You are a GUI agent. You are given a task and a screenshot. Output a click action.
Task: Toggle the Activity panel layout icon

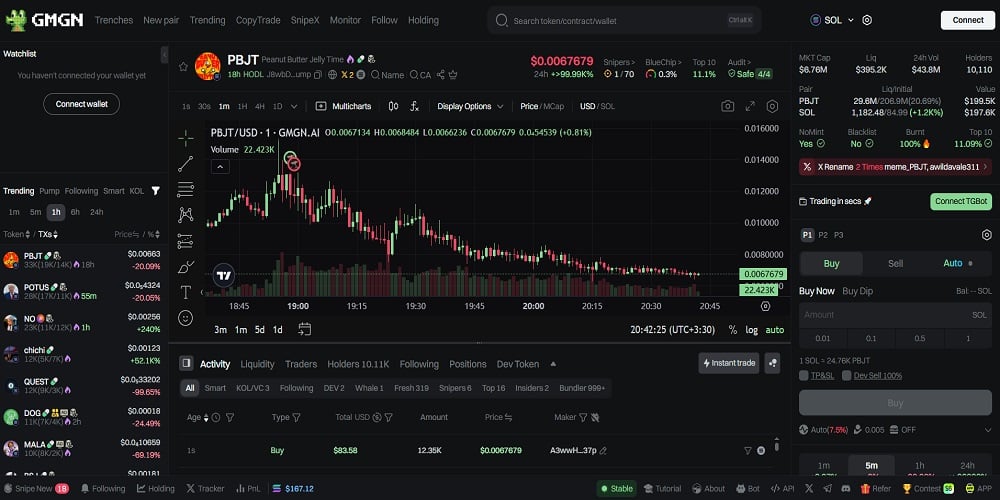point(186,364)
